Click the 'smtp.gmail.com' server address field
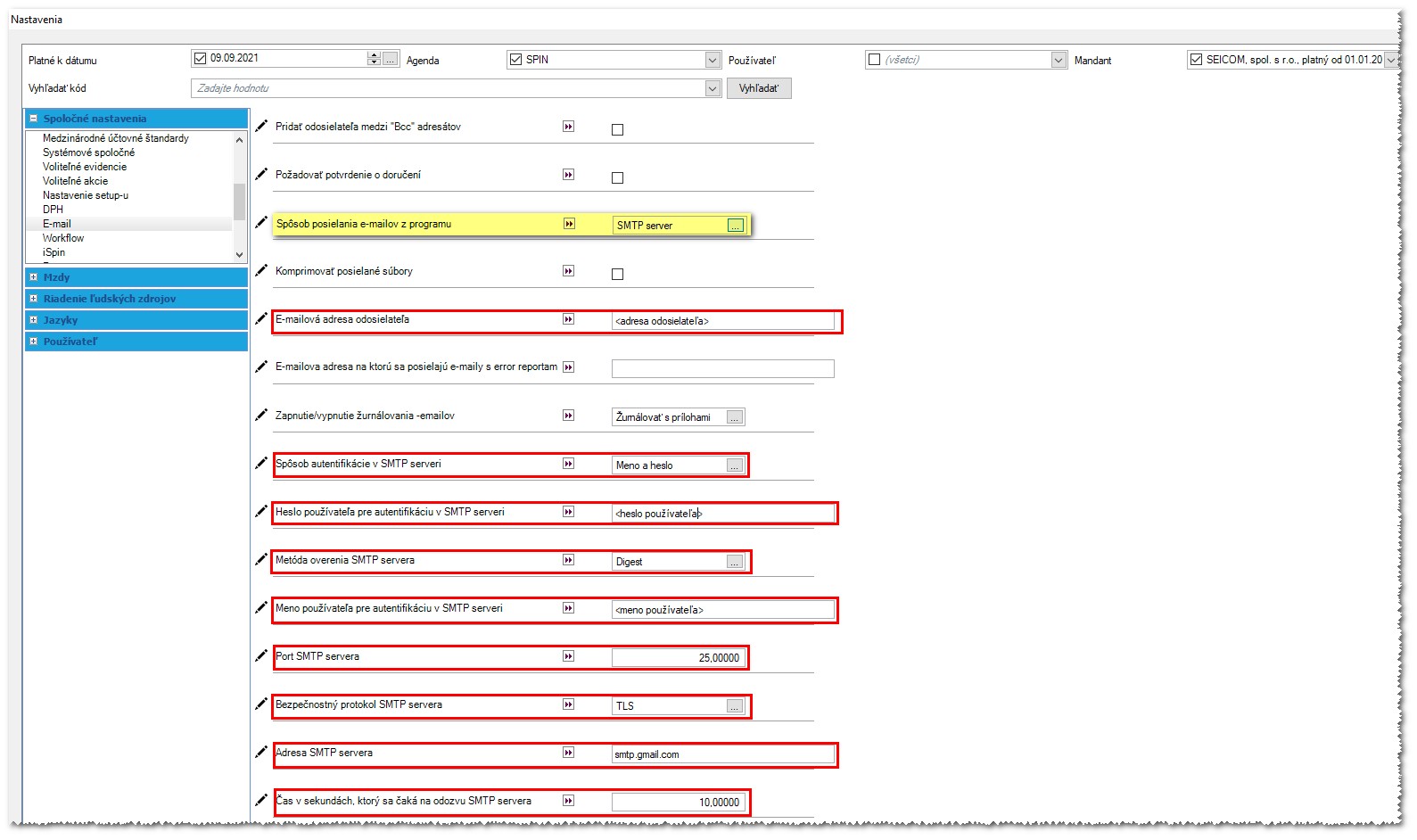The image size is (1417, 840). [723, 754]
